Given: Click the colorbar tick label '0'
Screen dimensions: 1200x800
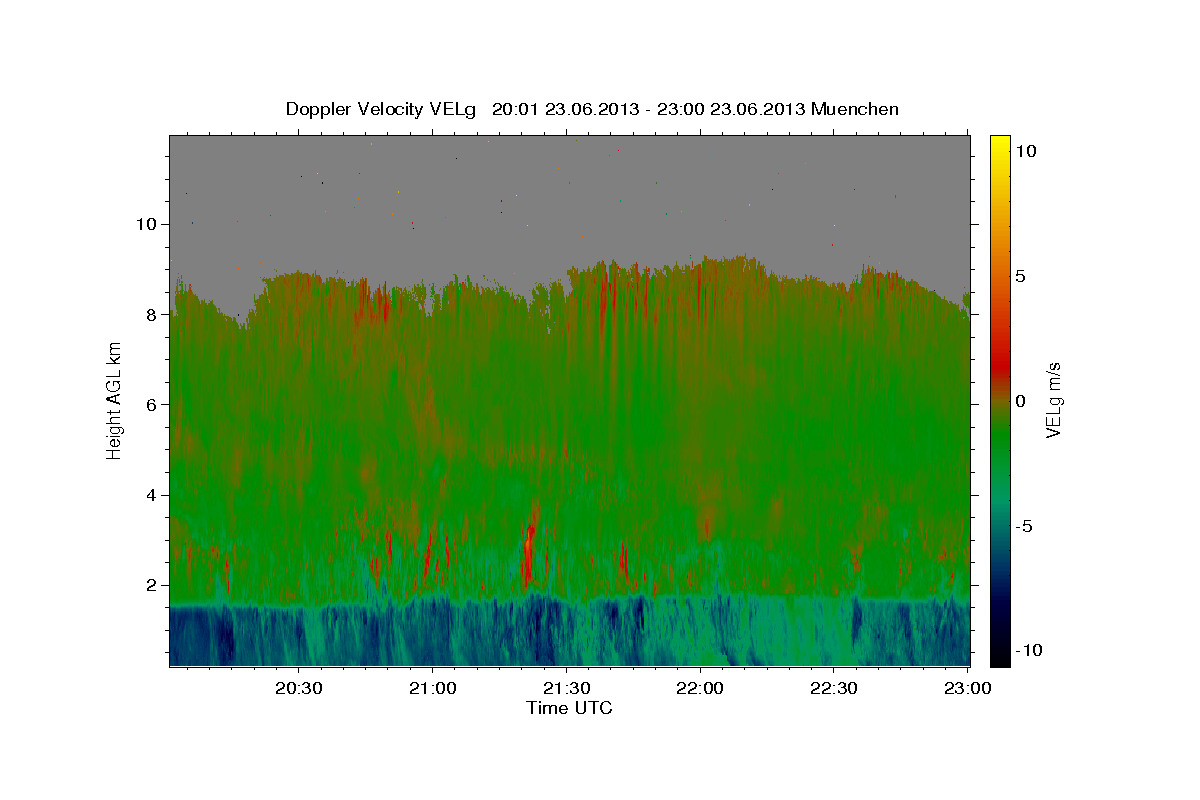Looking at the screenshot, I should (1021, 401).
